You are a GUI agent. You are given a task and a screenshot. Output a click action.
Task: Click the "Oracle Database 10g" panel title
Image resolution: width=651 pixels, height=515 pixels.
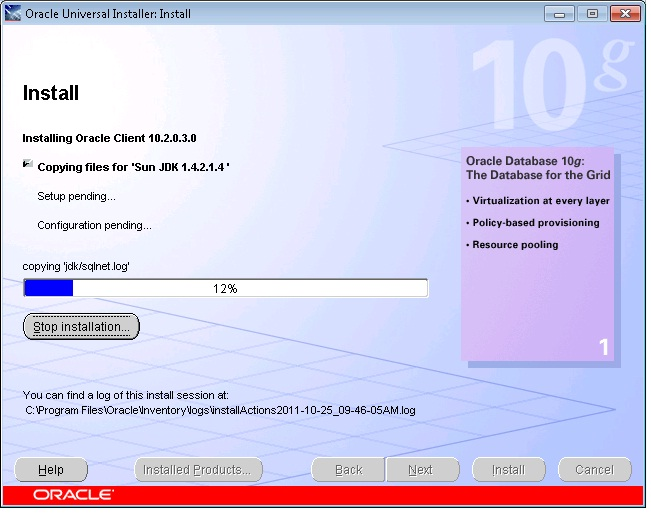[x=538, y=168]
